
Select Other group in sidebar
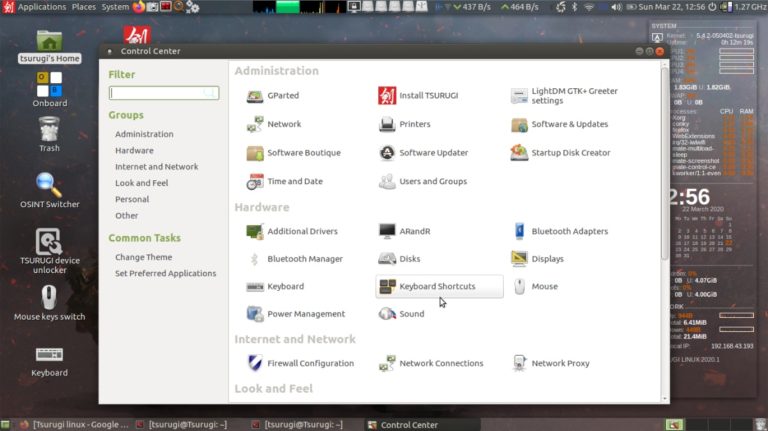[x=126, y=216]
